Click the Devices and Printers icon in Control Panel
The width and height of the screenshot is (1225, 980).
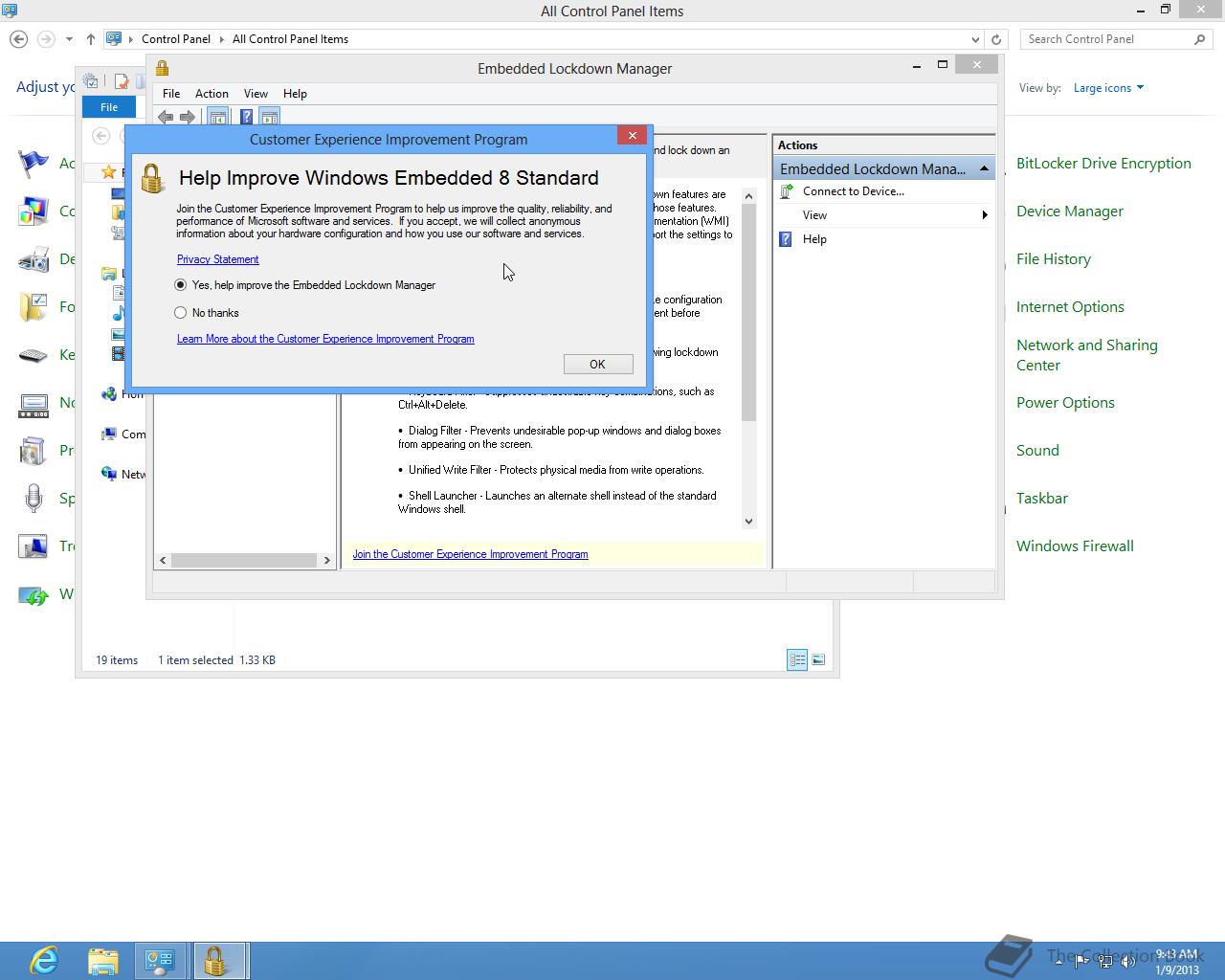click(33, 259)
